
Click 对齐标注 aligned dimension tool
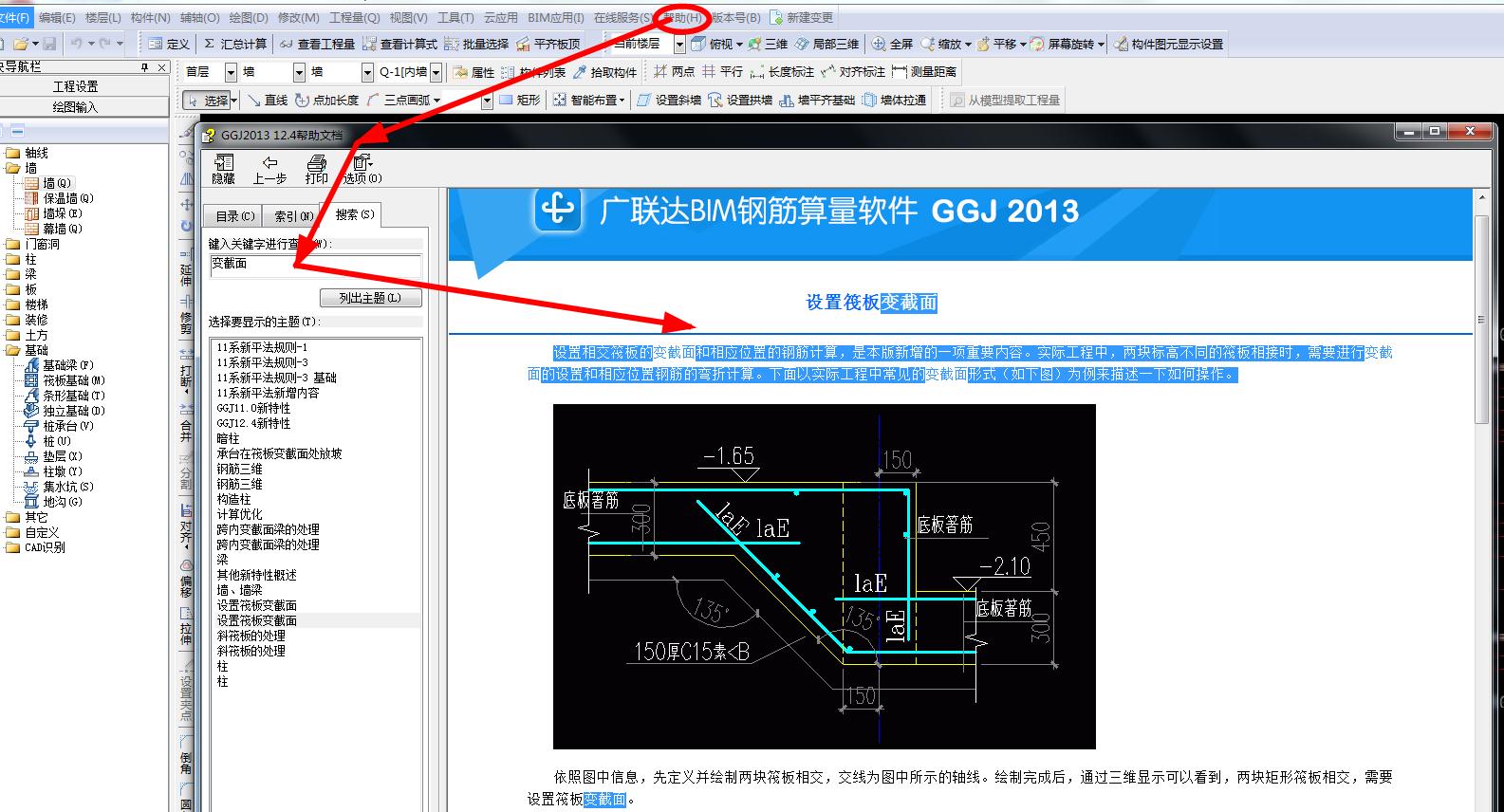click(853, 71)
